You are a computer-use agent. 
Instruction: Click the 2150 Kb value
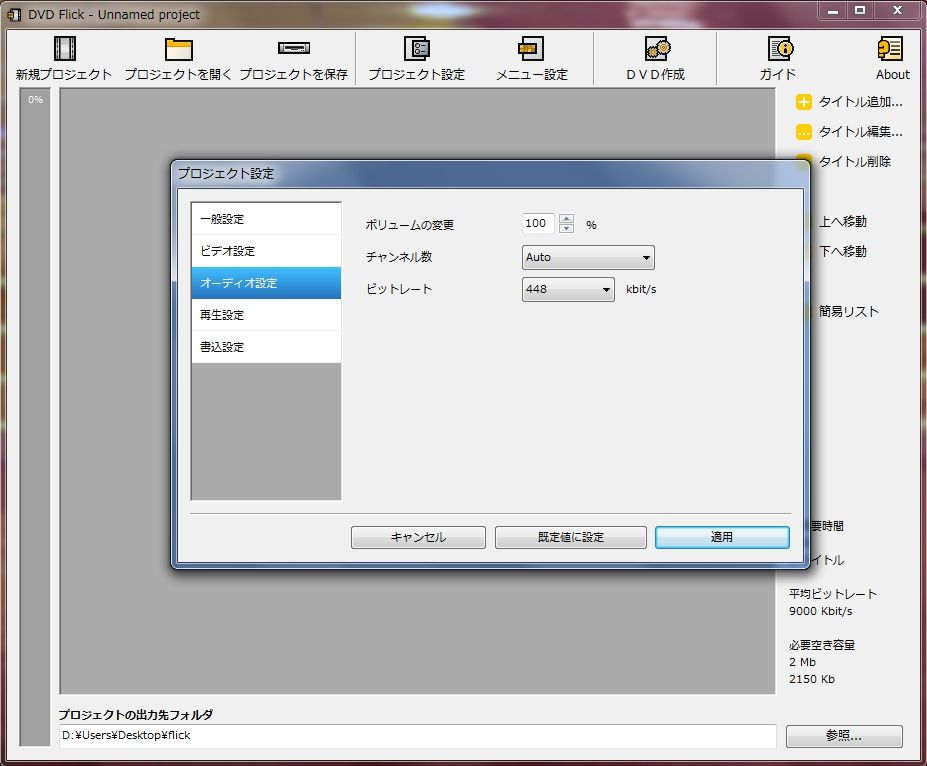point(812,679)
